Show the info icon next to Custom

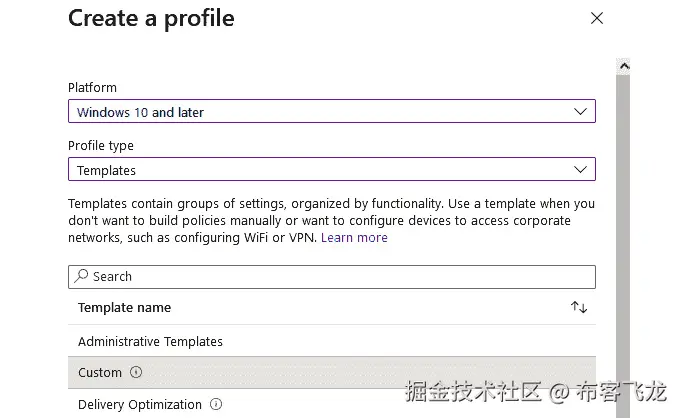click(136, 372)
